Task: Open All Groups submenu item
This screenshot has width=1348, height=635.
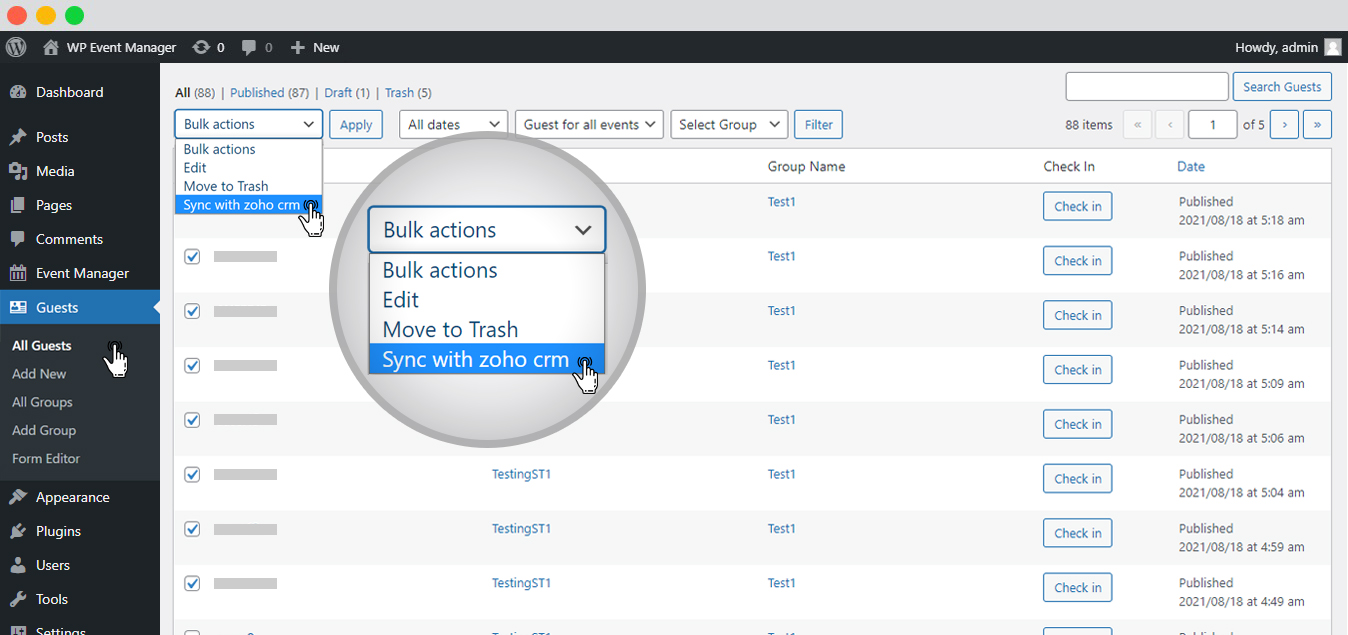Action: [42, 402]
